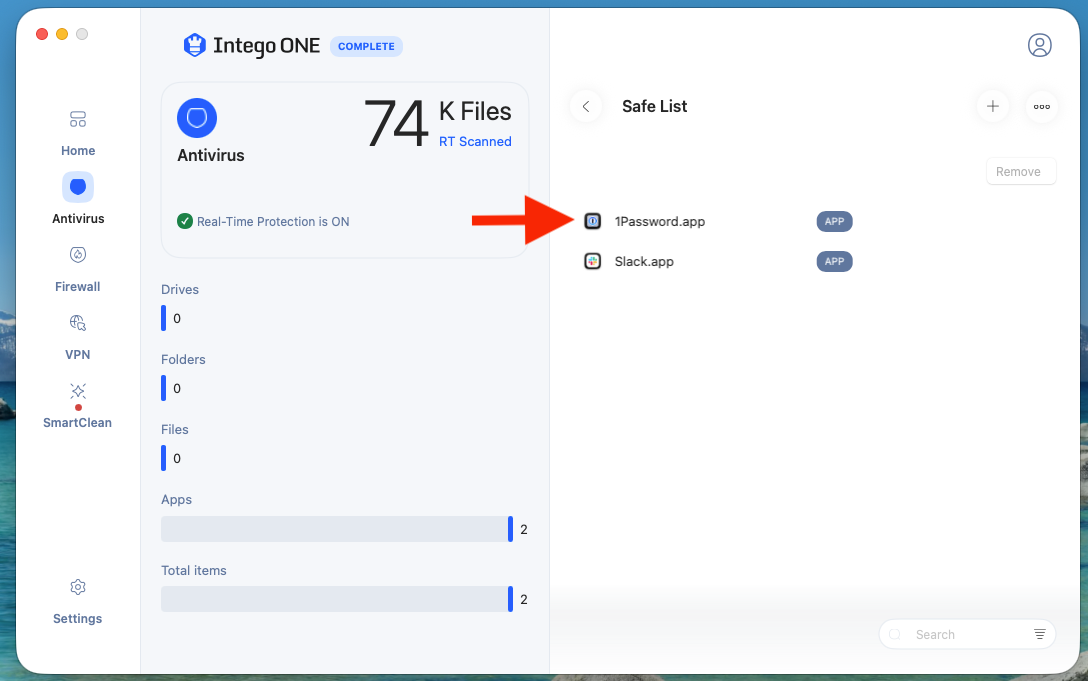Click the APP tag beside 1Password.app
Image resolution: width=1088 pixels, height=681 pixels.
(834, 221)
